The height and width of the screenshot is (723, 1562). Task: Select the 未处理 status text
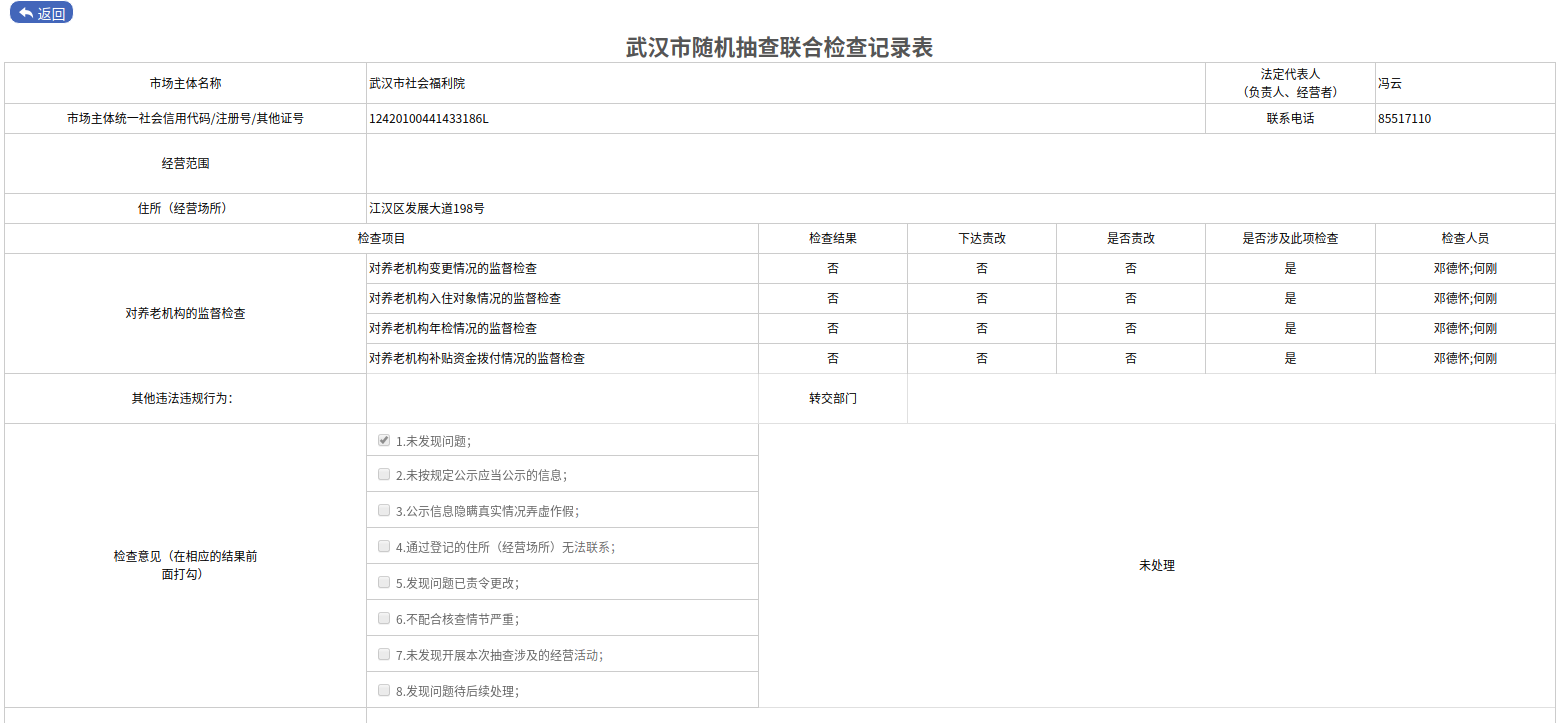[1157, 565]
